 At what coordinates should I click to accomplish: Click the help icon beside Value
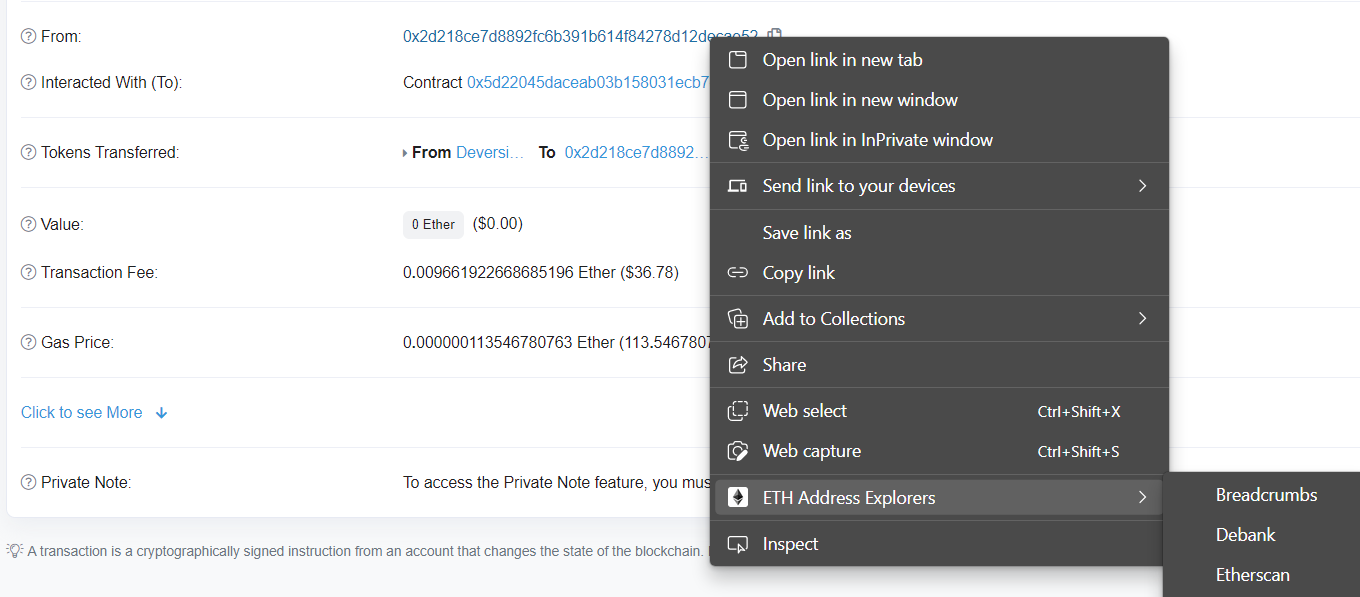tap(28, 225)
